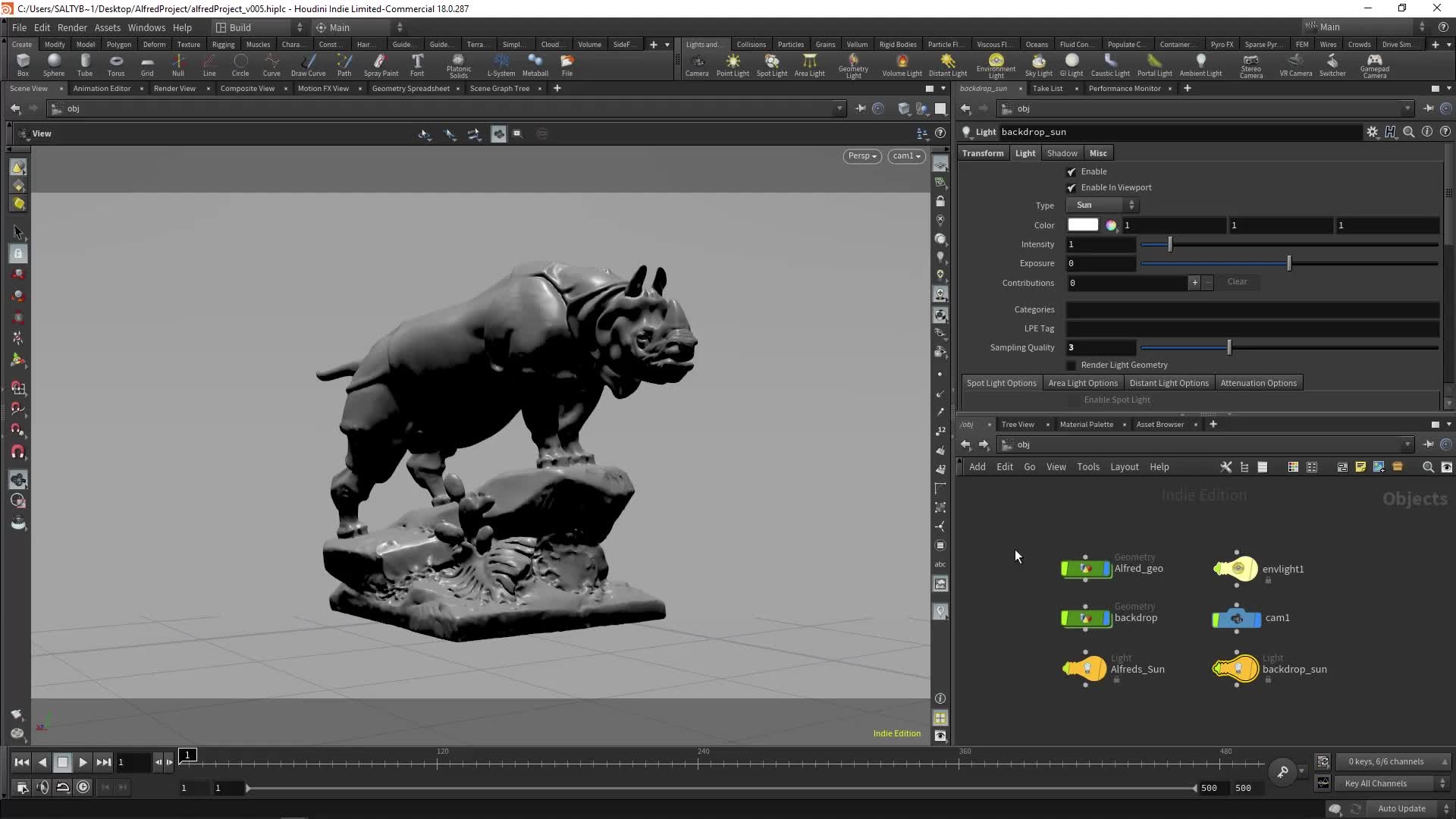The height and width of the screenshot is (819, 1456).
Task: Open the Build desktop dropdown
Action: [x=259, y=27]
